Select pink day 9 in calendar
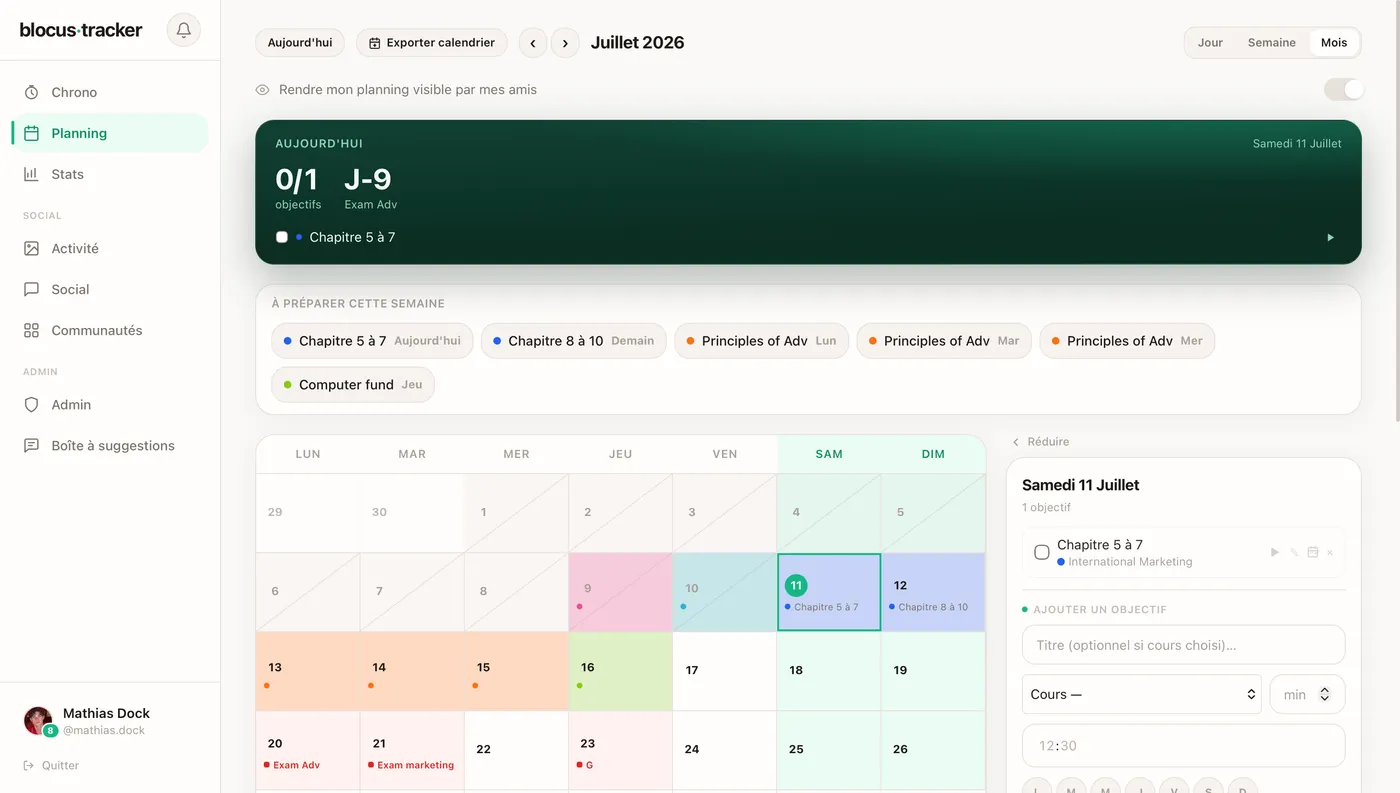1400x793 pixels. [x=620, y=592]
